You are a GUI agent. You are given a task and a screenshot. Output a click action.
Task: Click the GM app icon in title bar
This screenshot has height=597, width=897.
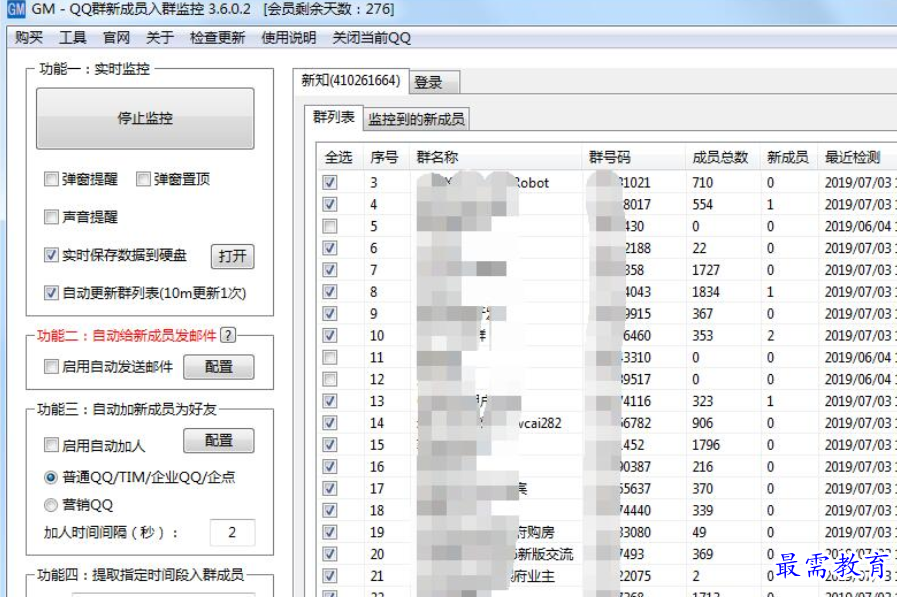(16, 9)
